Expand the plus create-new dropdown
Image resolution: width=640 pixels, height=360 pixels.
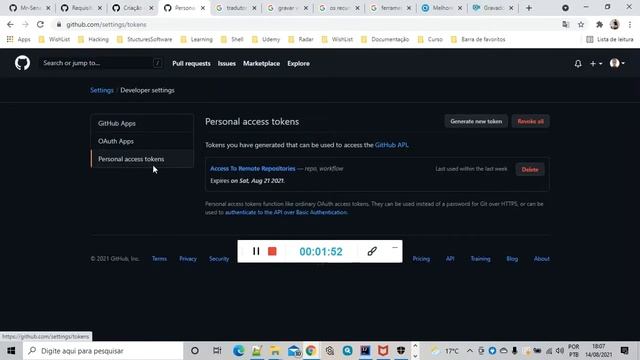(x=596, y=64)
